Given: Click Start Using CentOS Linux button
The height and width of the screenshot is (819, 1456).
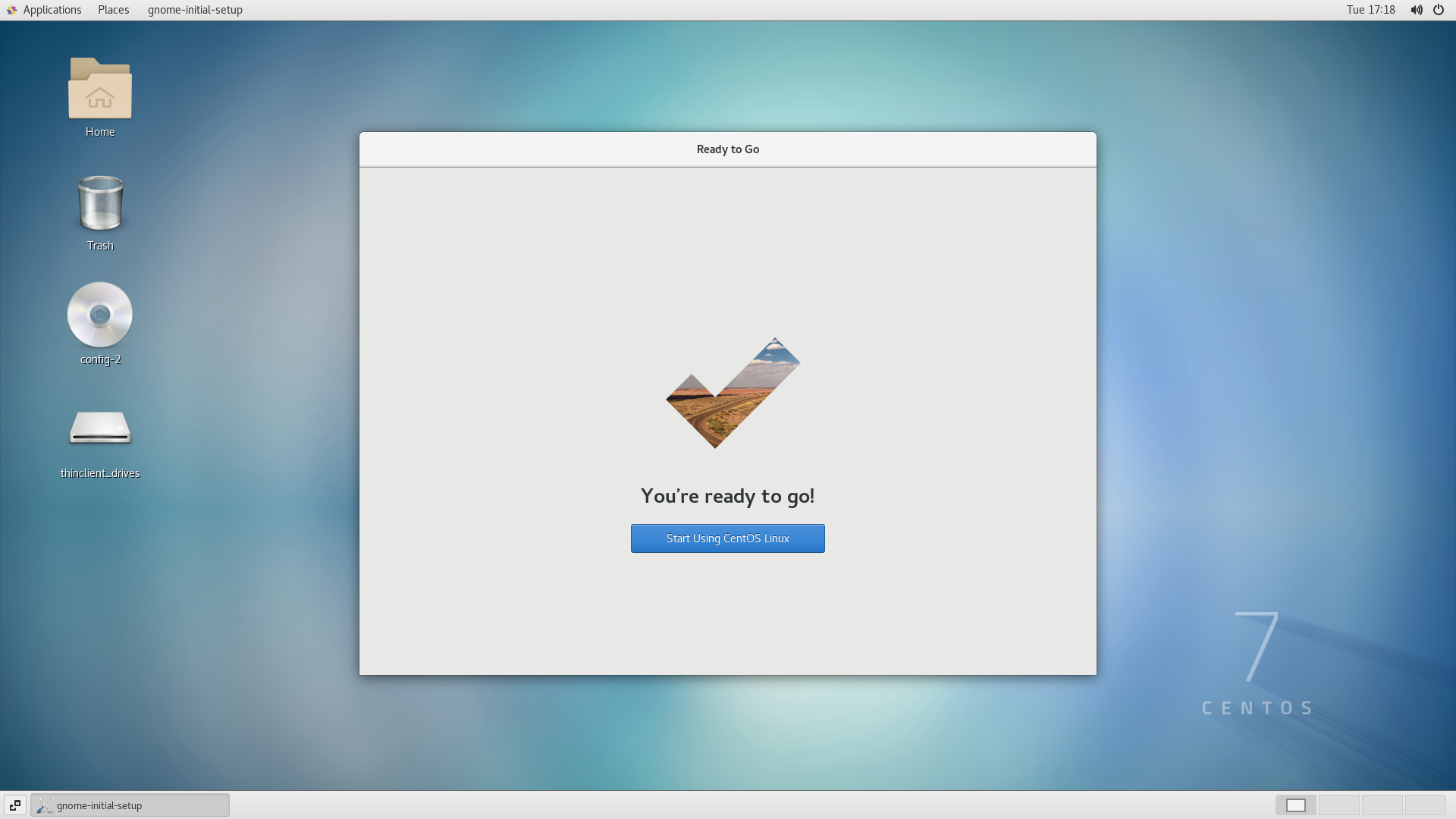Looking at the screenshot, I should click(x=727, y=538).
